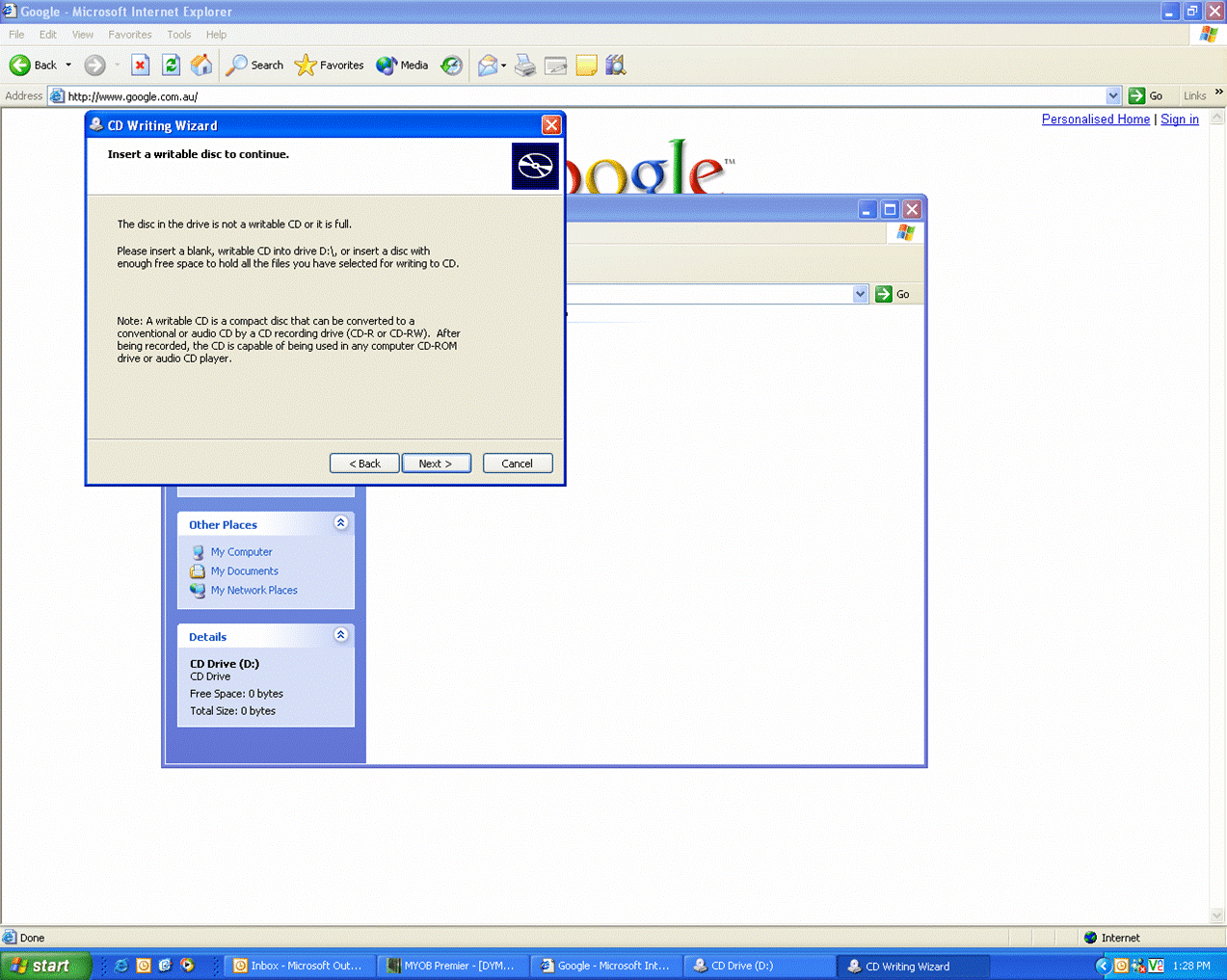
Task: Expand the Links toolbar chevron
Action: click(1219, 93)
